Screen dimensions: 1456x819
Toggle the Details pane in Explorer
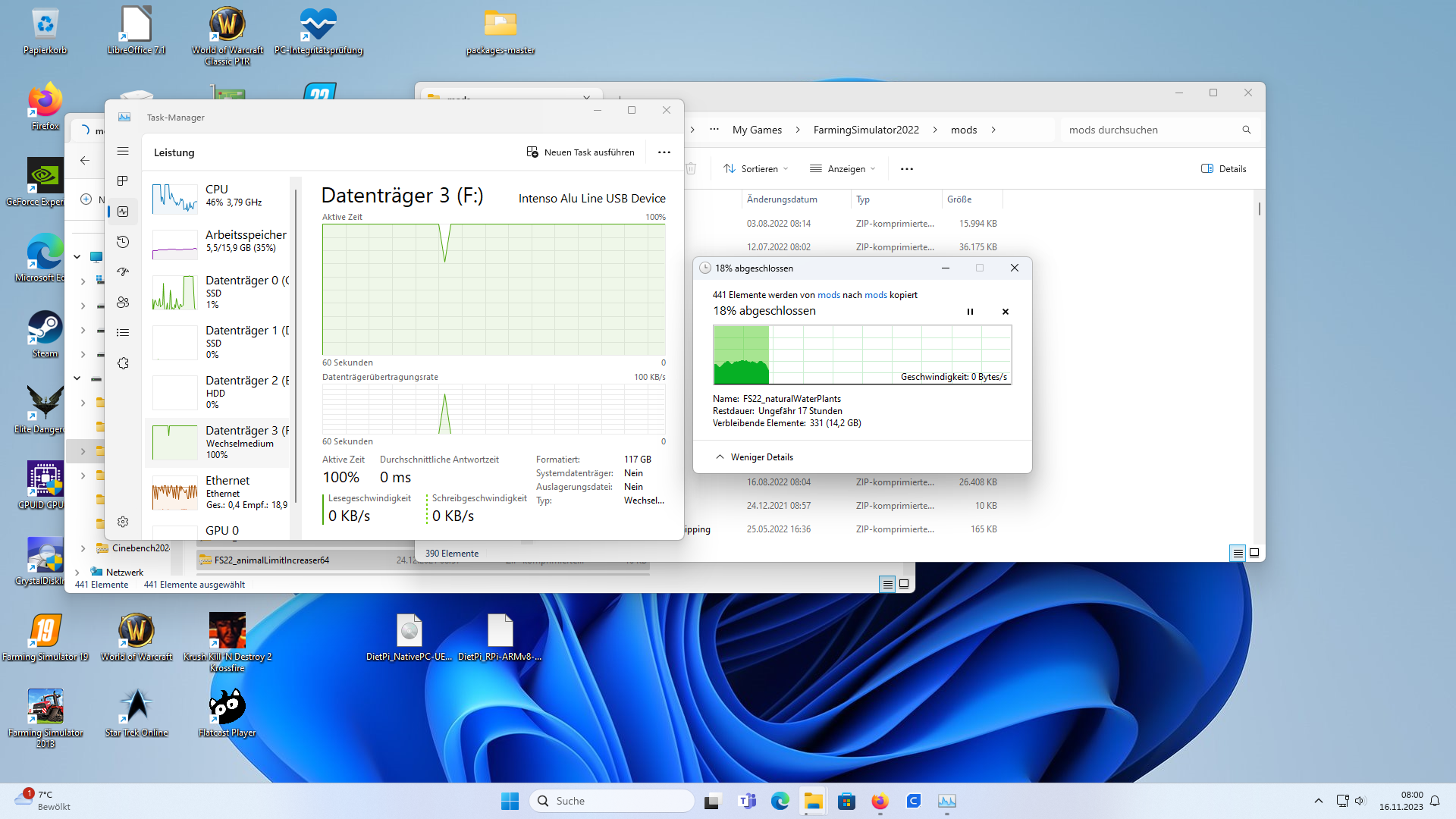1224,168
